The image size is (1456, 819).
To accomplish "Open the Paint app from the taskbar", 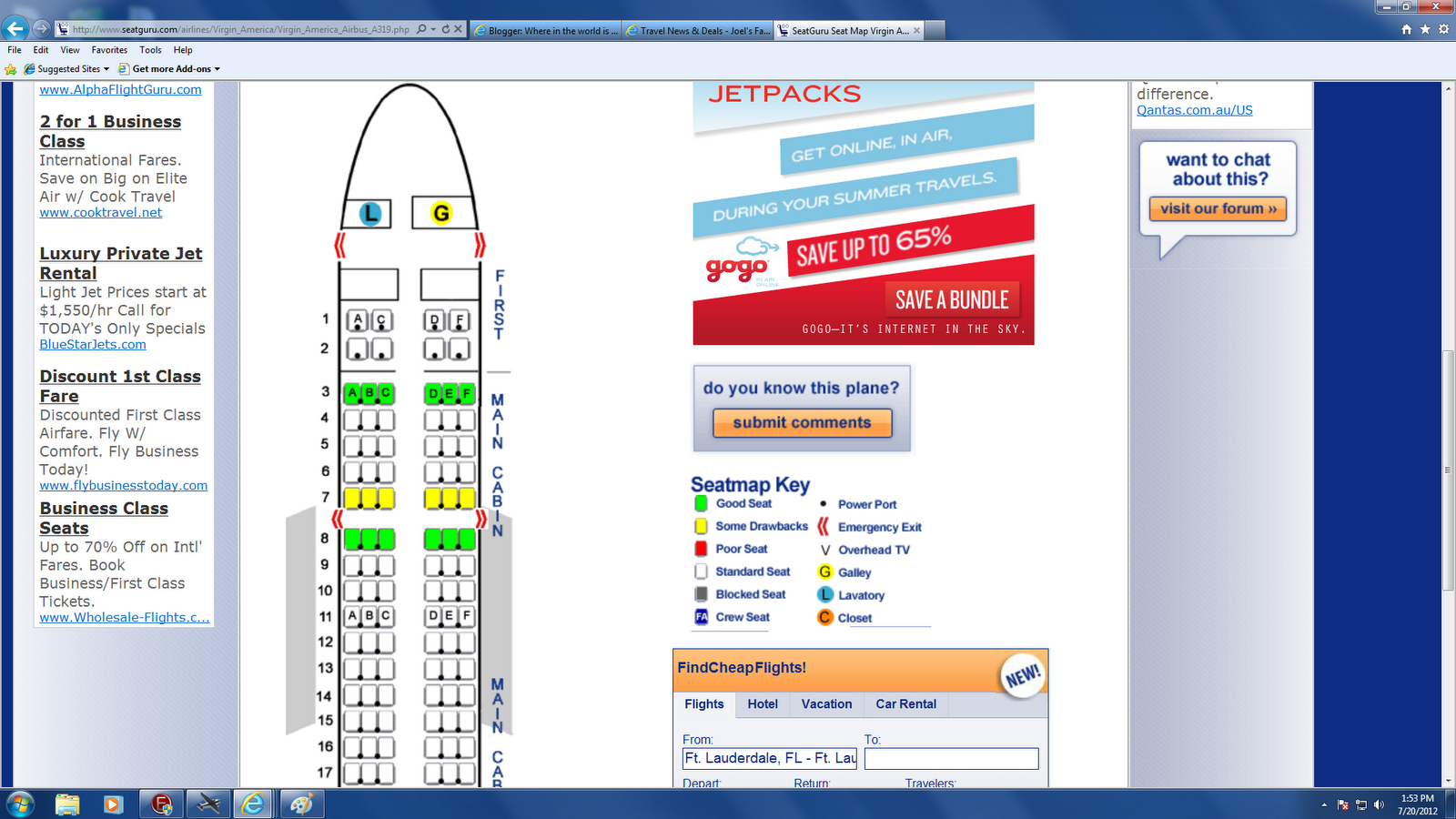I will (301, 804).
